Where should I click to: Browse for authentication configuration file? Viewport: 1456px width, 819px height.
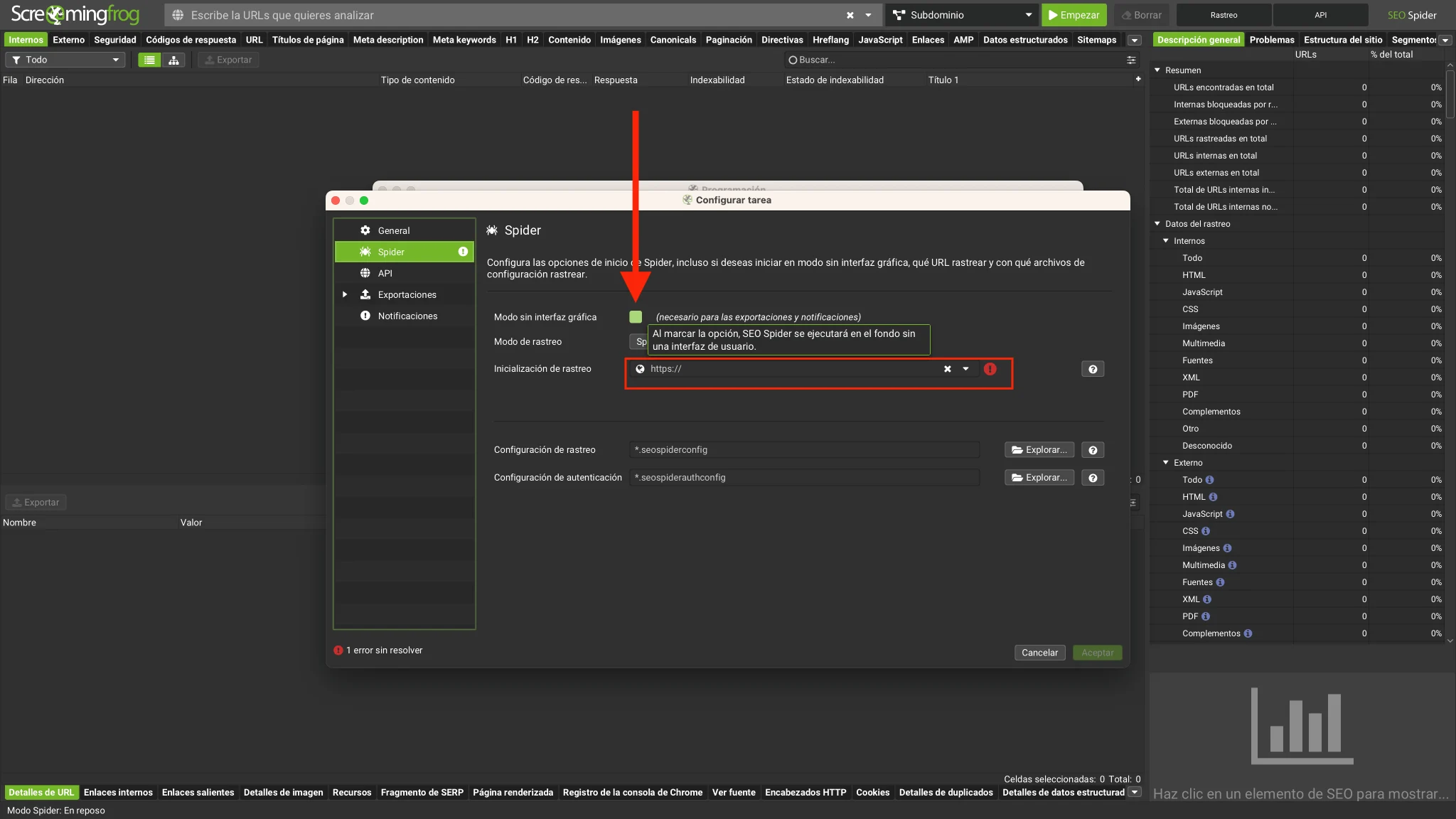(1039, 477)
